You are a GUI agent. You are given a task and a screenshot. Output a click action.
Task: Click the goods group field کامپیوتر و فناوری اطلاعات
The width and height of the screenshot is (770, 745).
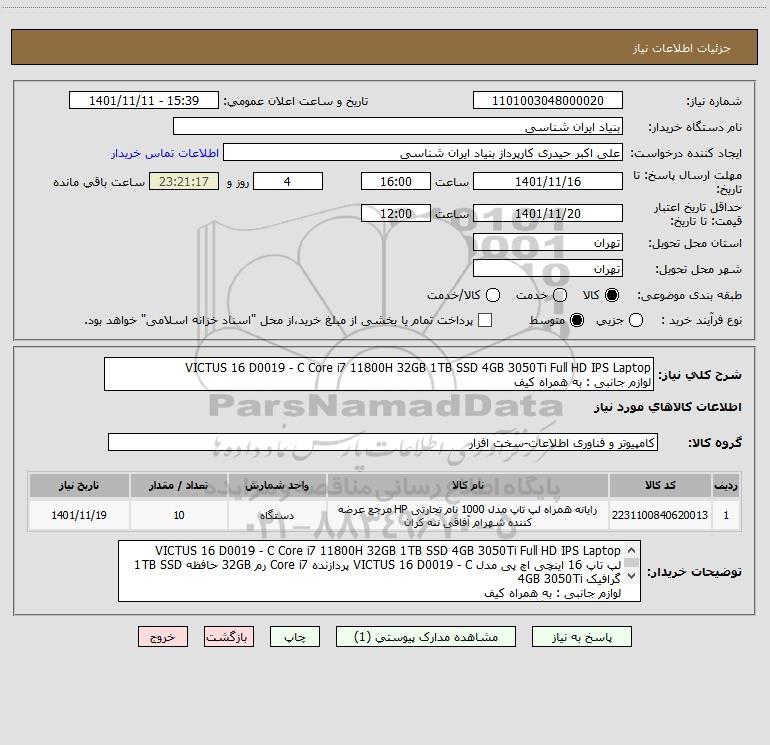click(383, 442)
